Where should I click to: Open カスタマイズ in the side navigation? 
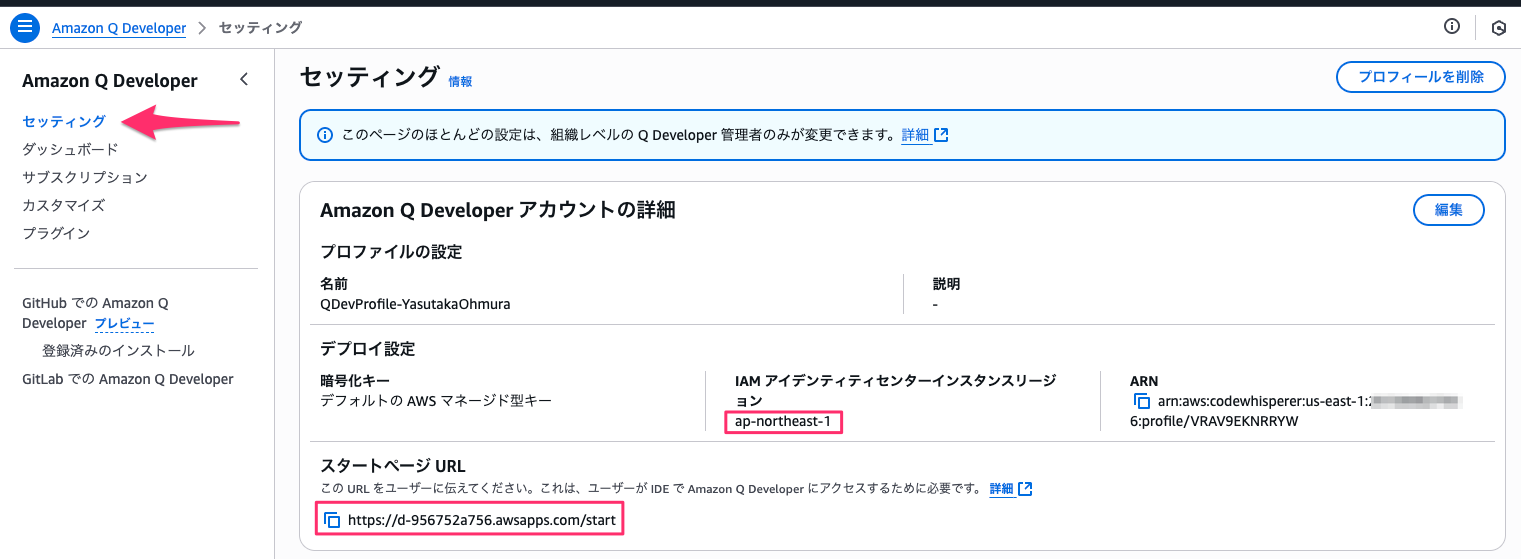[x=63, y=205]
